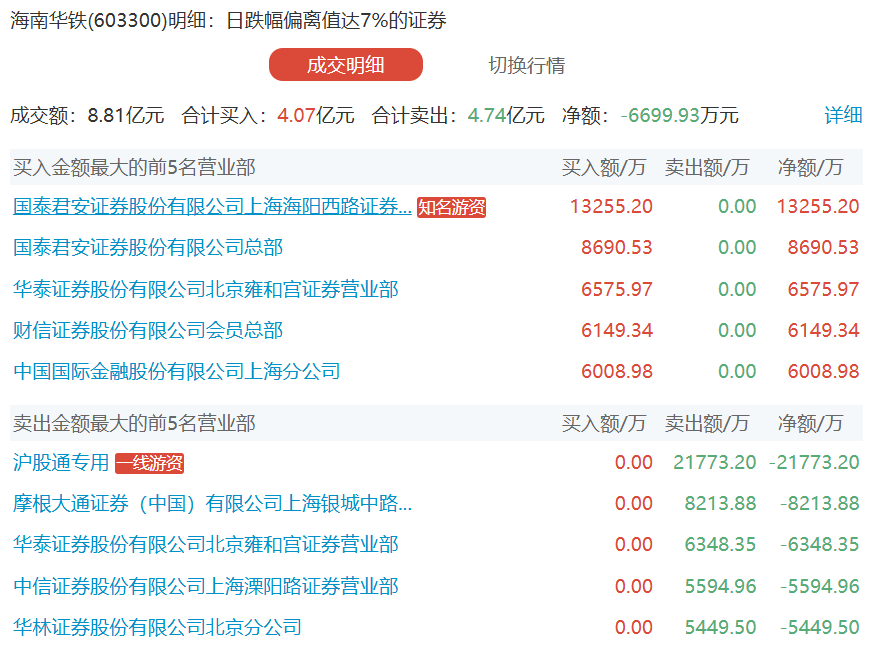The width and height of the screenshot is (879, 656).
Task: Click 买入额/万 column header in buy table
Action: (604, 167)
